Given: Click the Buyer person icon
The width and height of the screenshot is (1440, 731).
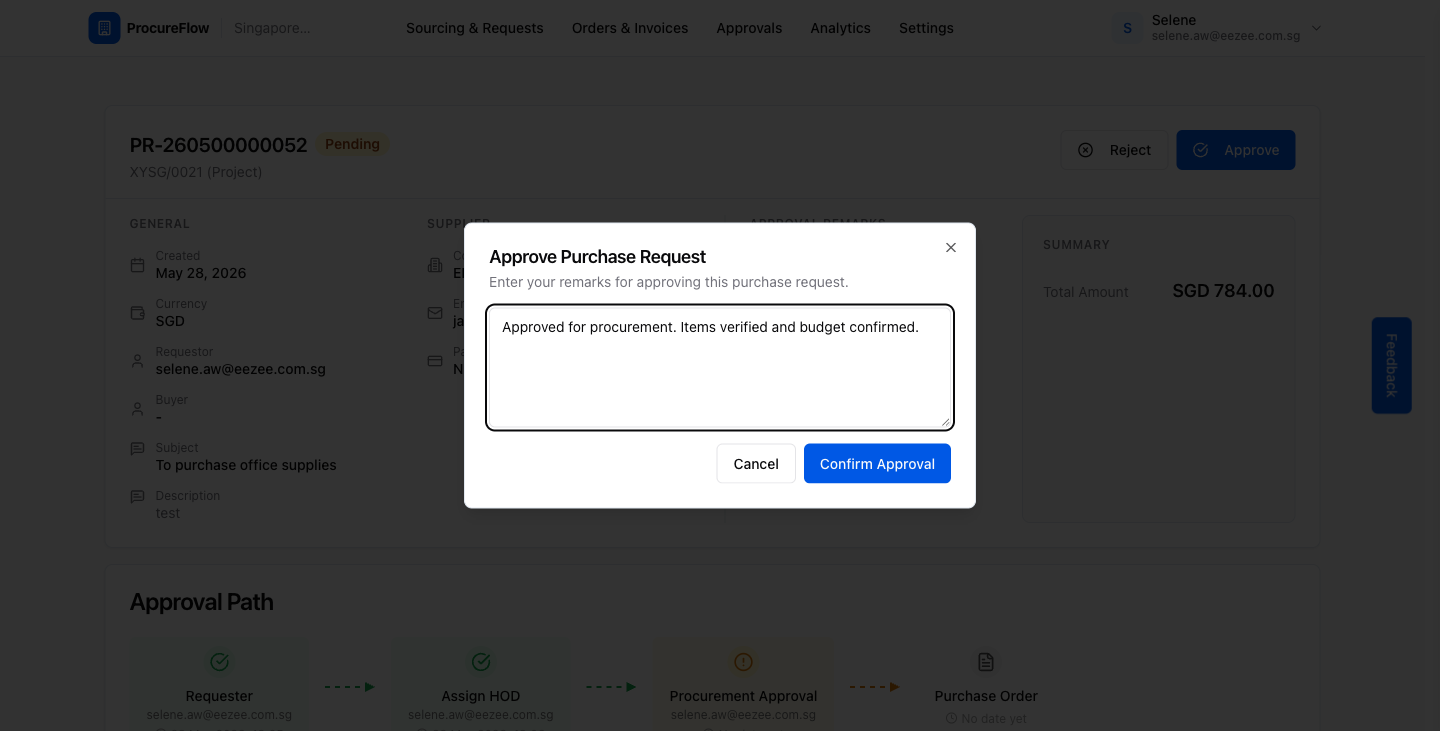Looking at the screenshot, I should (x=138, y=409).
